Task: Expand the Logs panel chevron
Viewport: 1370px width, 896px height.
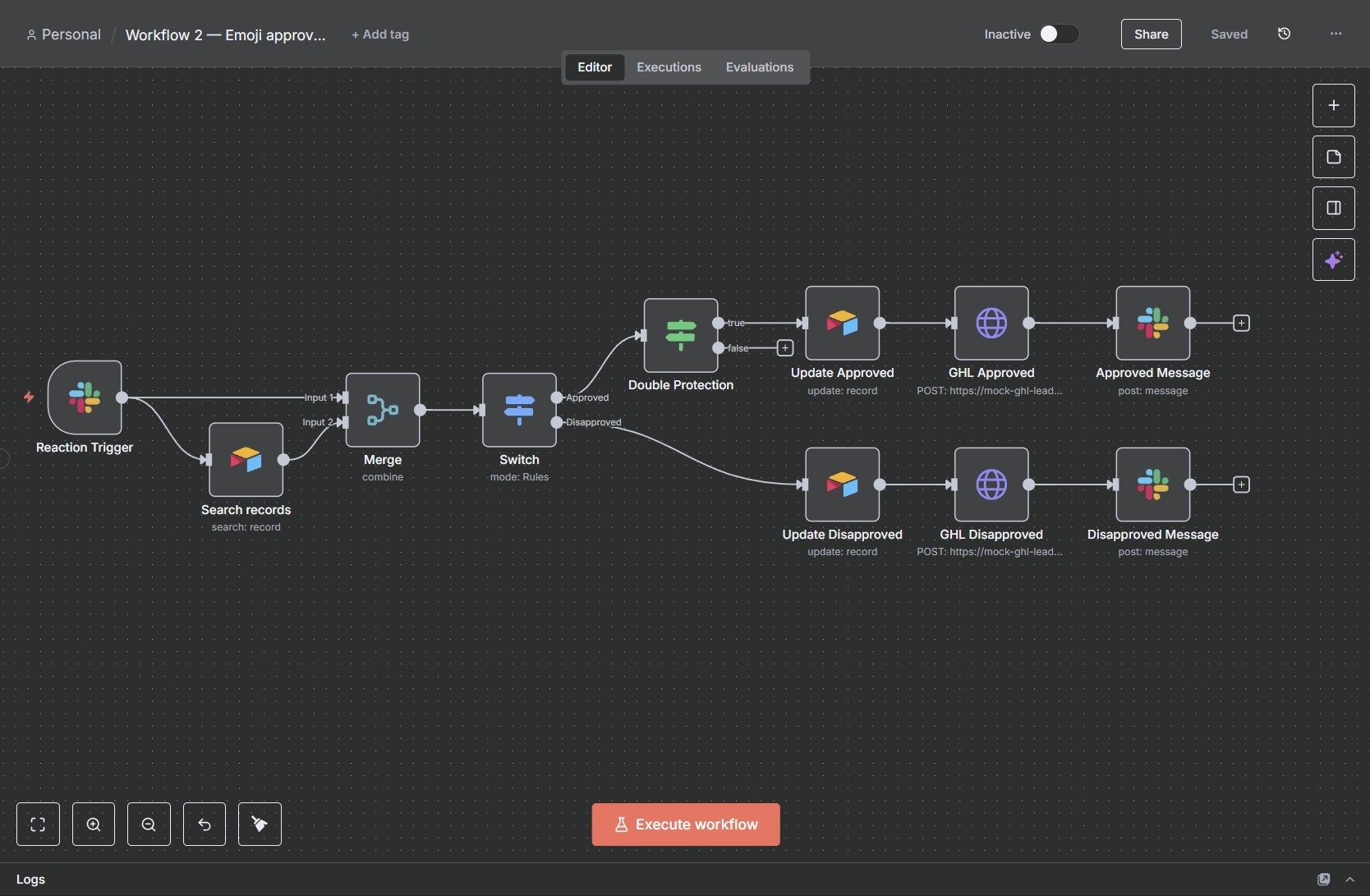Action: pyautogui.click(x=1349, y=880)
